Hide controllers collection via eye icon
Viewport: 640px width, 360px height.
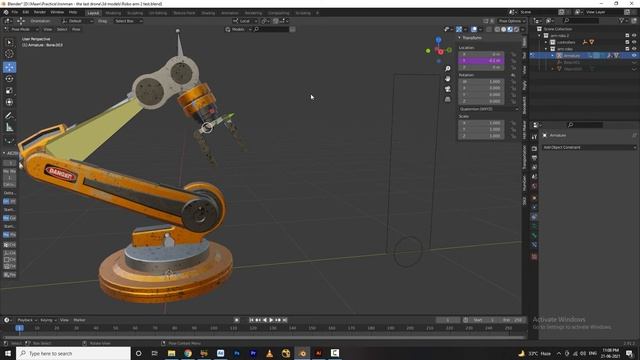point(634,42)
